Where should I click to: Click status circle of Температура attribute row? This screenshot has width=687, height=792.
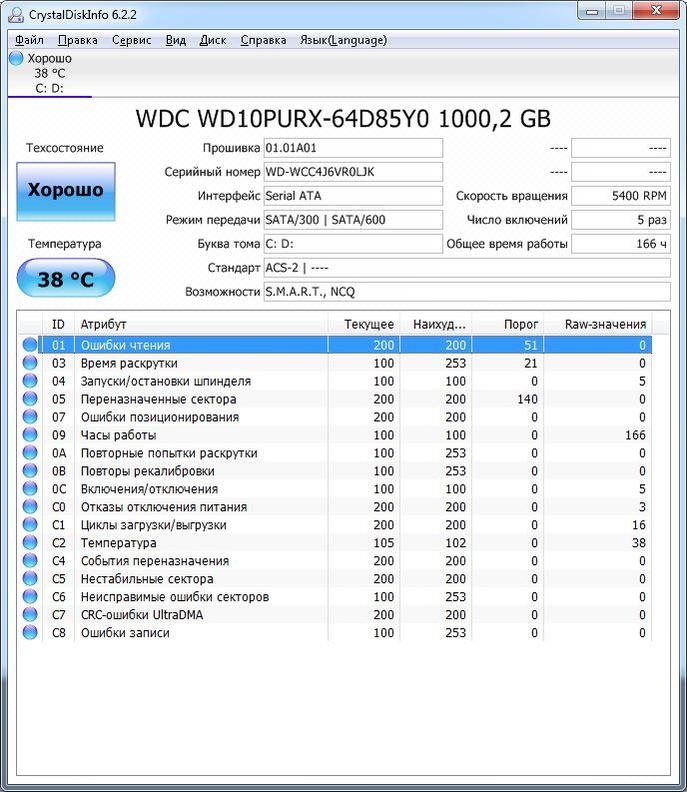coord(30,542)
